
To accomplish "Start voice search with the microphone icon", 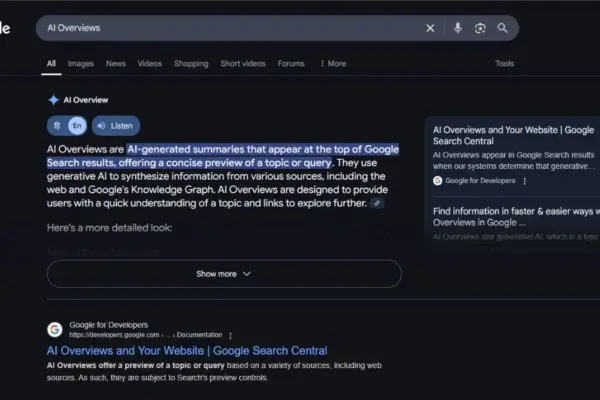I will tap(458, 28).
